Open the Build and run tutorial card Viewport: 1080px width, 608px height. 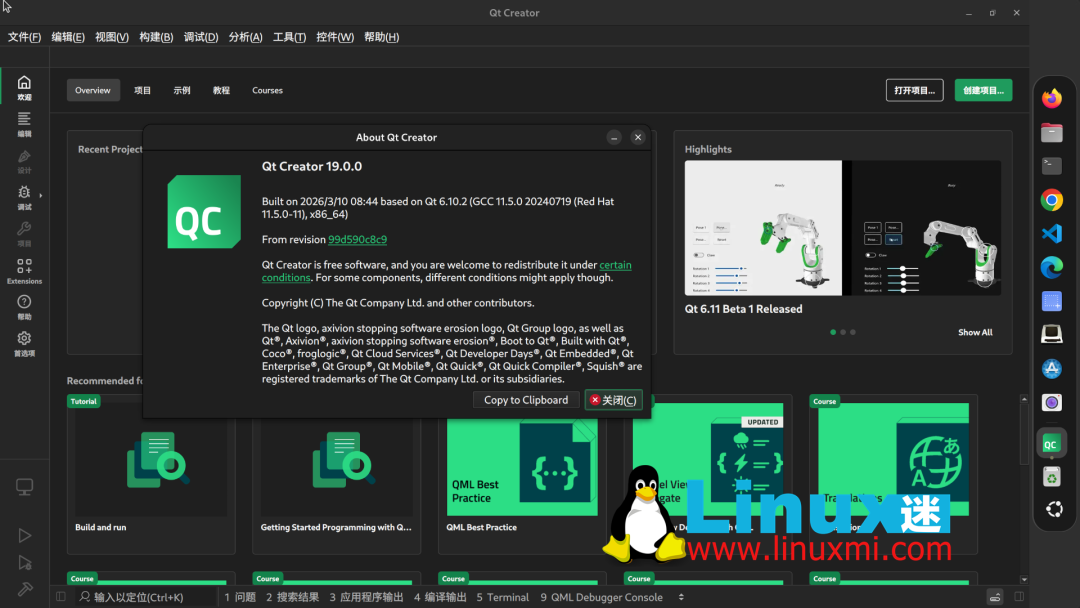[x=151, y=474]
